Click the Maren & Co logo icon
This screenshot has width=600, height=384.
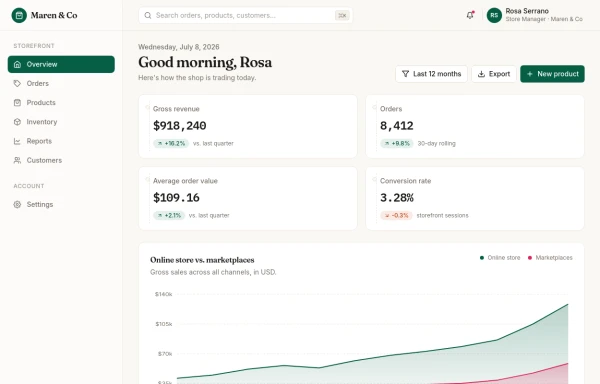point(19,15)
